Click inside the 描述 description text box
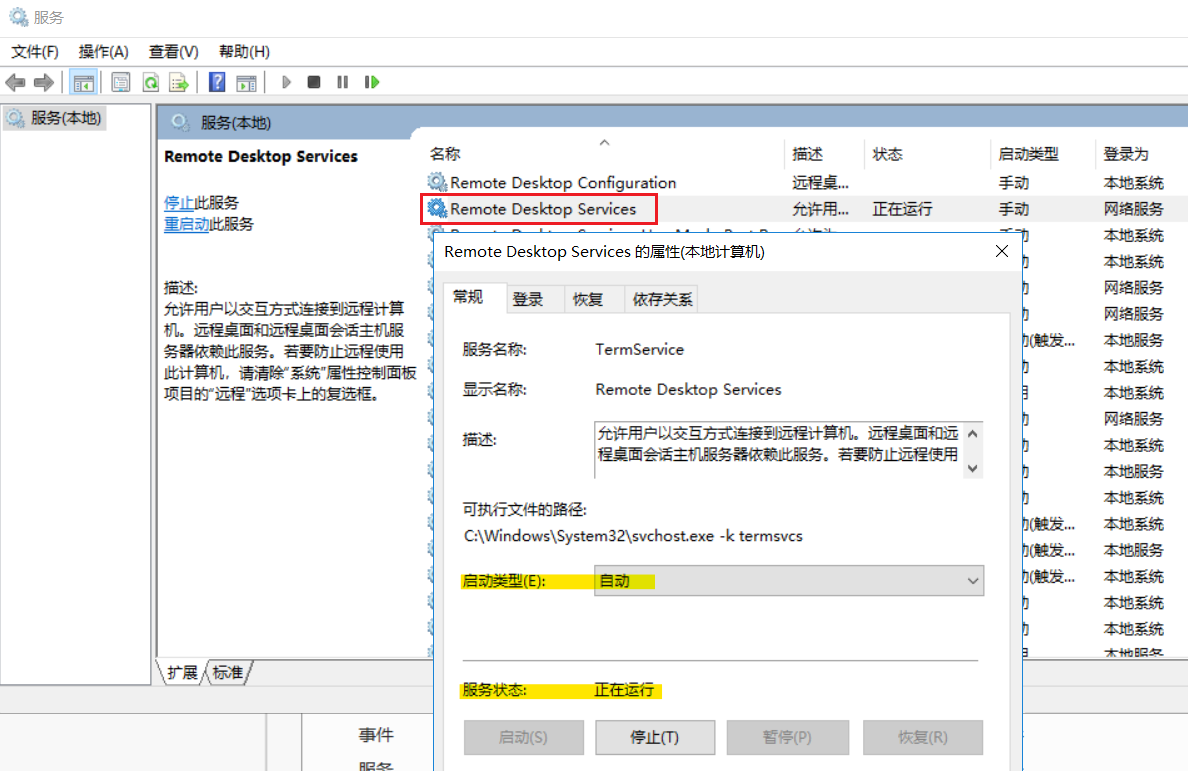The height and width of the screenshot is (771, 1188). tap(778, 450)
